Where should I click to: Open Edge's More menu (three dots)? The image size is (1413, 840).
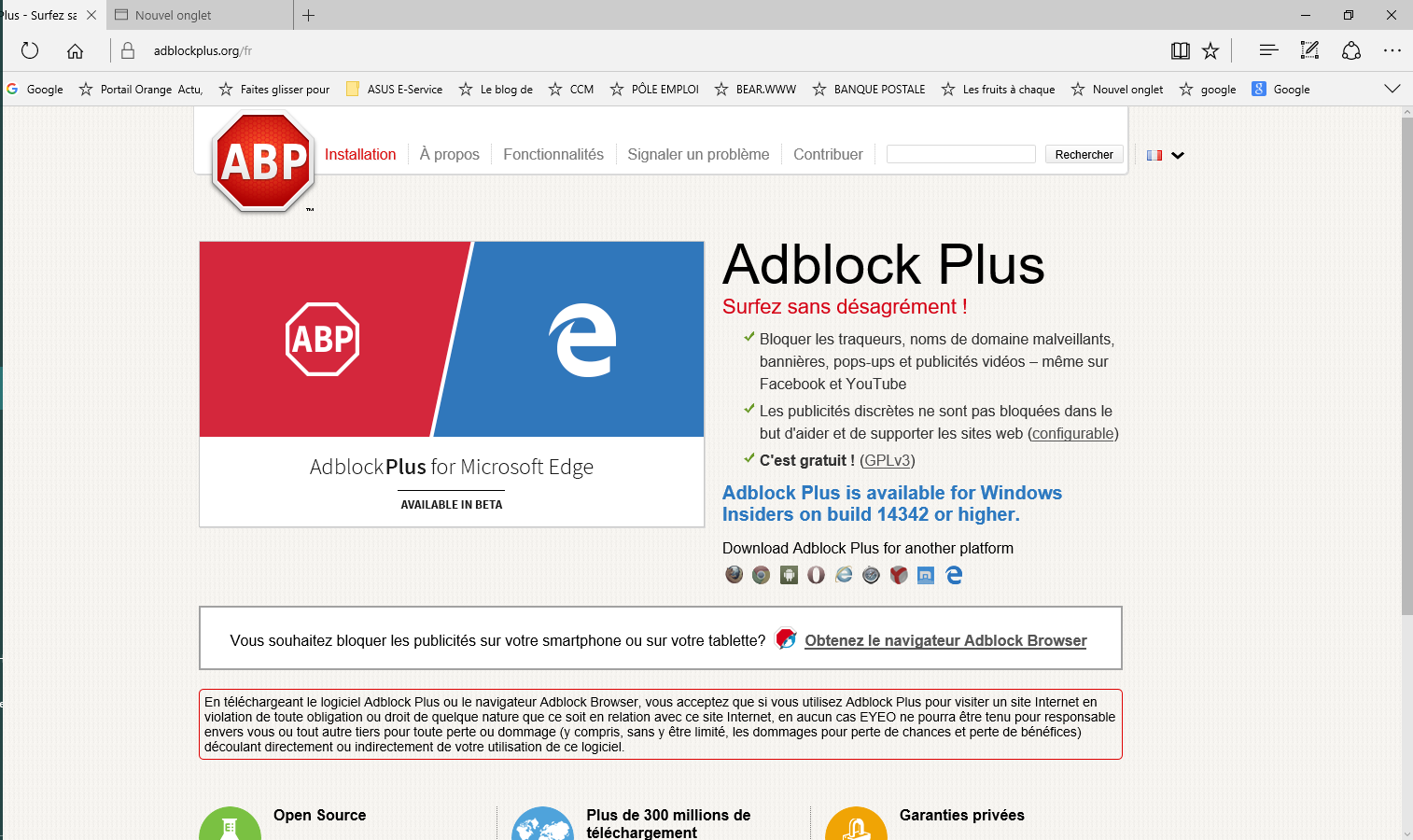click(1392, 50)
